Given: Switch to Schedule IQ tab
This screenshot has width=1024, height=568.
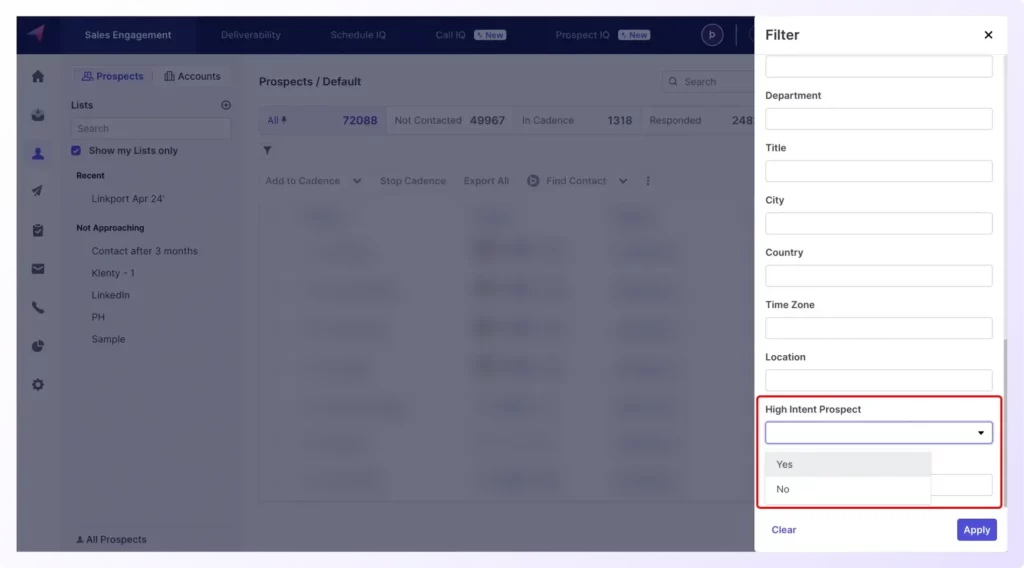Looking at the screenshot, I should coord(358,35).
